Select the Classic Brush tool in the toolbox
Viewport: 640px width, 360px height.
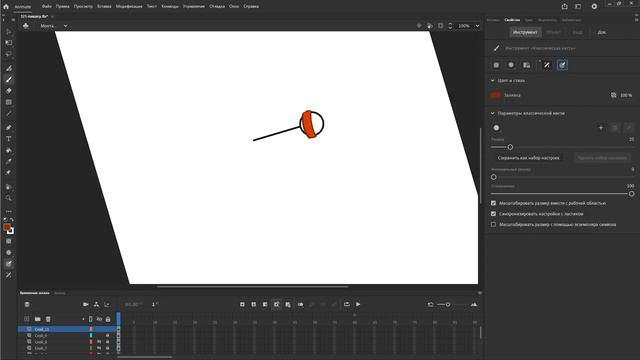pyautogui.click(x=9, y=80)
